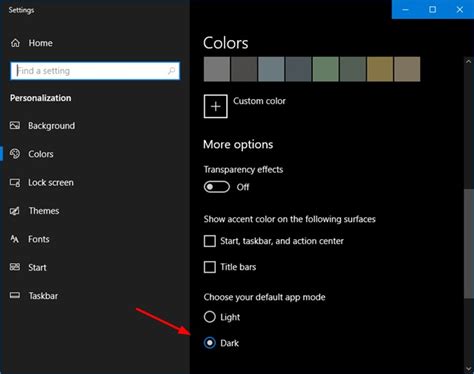Screen dimensions: 474x374
Task: Pick the last tan color swatch
Action: click(407, 69)
